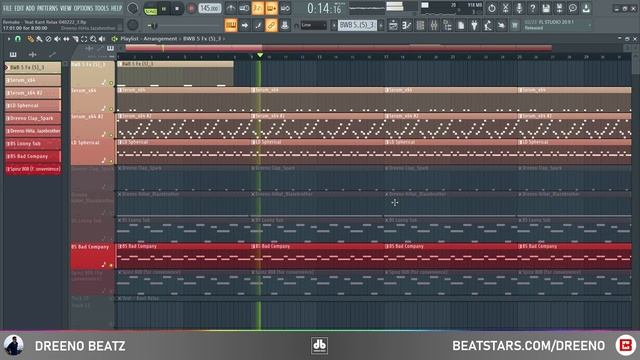Click the undo history icon
The width and height of the screenshot is (640, 360).
492,8
